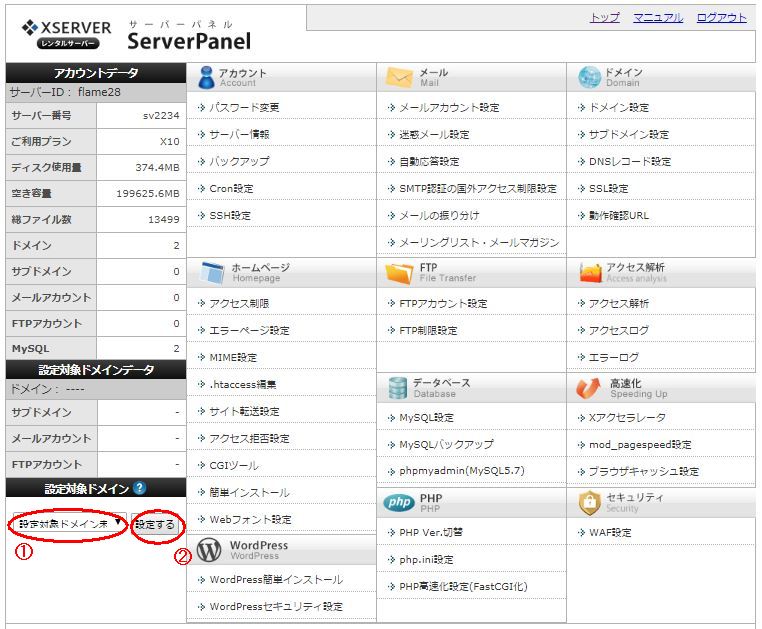This screenshot has height=629, width=762.
Task: Click the Speeding Up arrow icon
Action: tap(589, 388)
